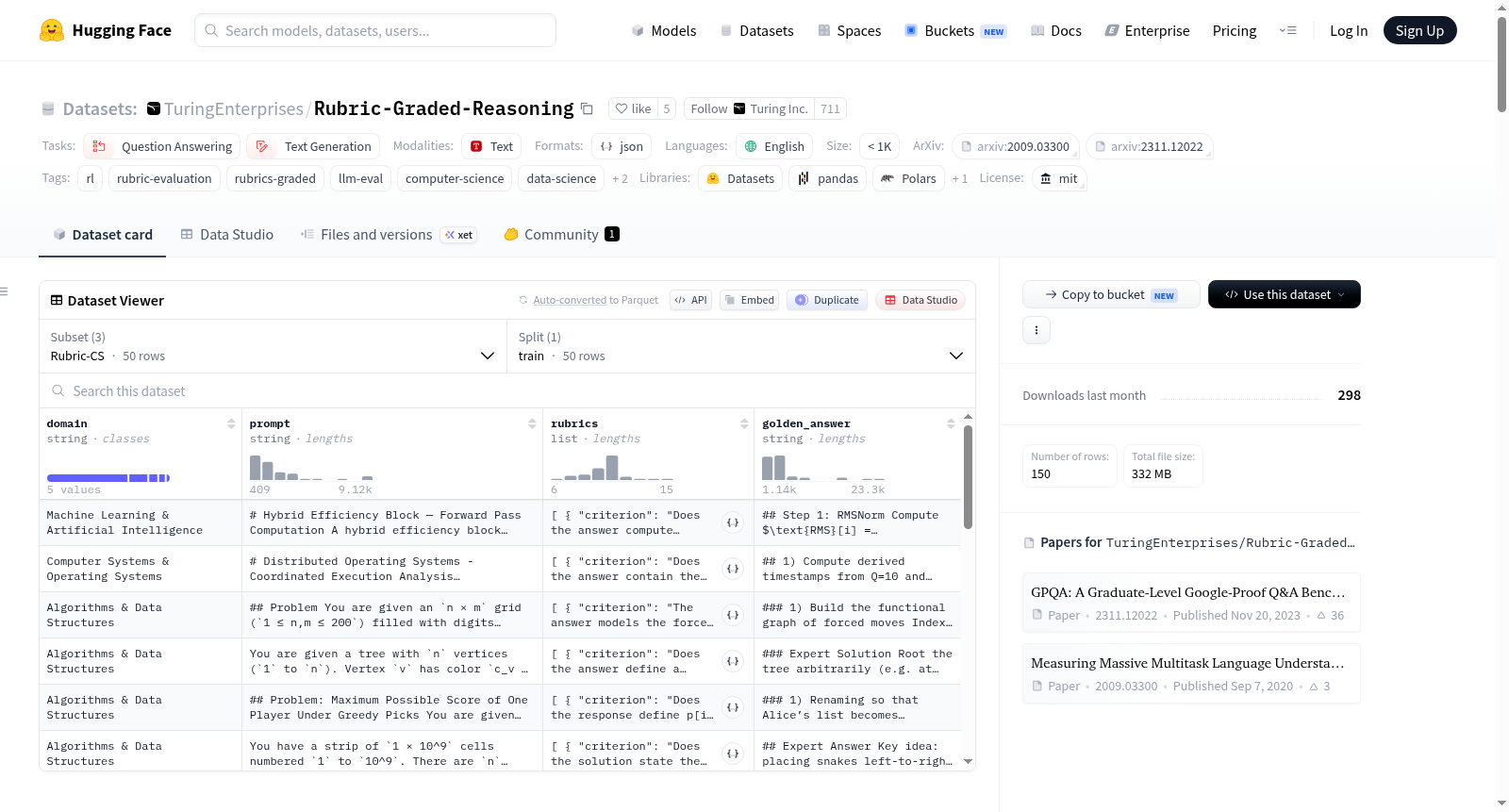Click the Polars library tag
This screenshot has width=1509, height=812.
(x=908, y=178)
